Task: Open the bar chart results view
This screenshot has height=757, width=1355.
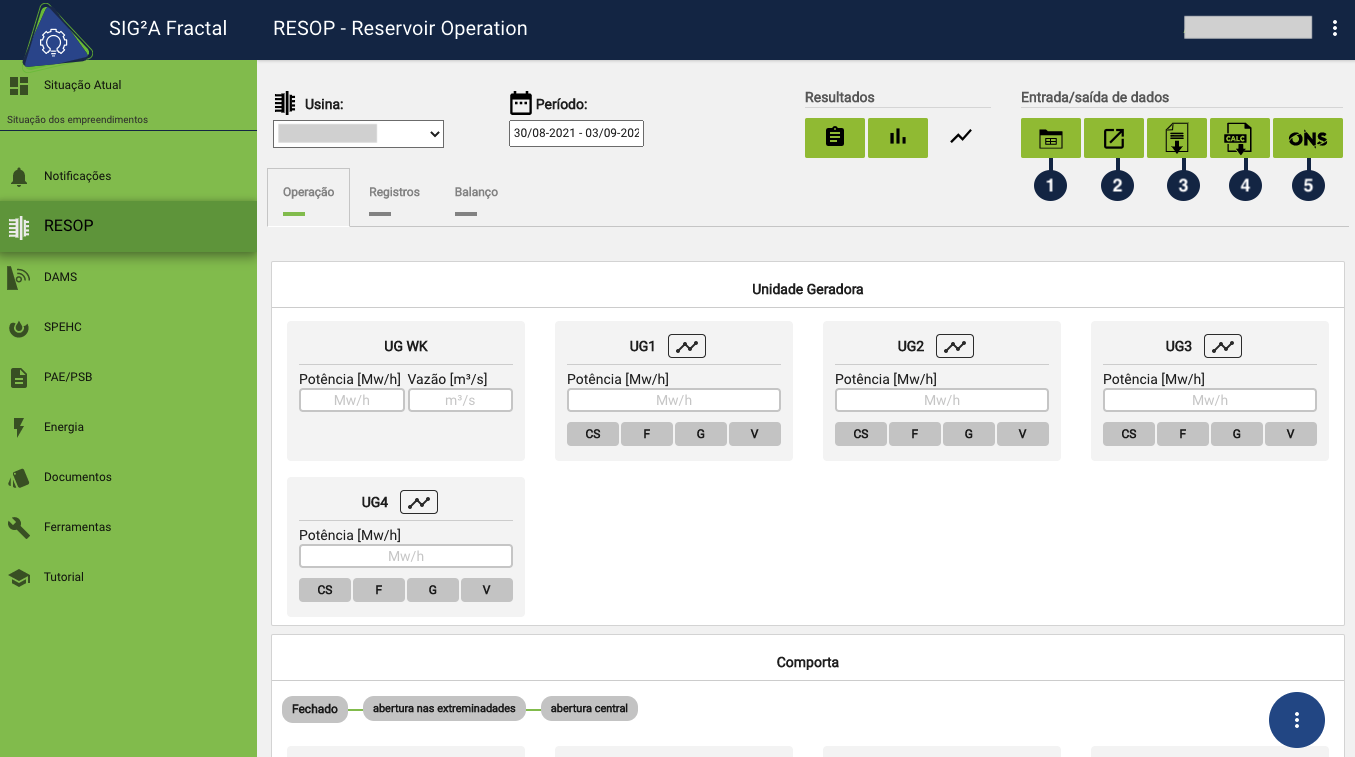Action: click(897, 138)
